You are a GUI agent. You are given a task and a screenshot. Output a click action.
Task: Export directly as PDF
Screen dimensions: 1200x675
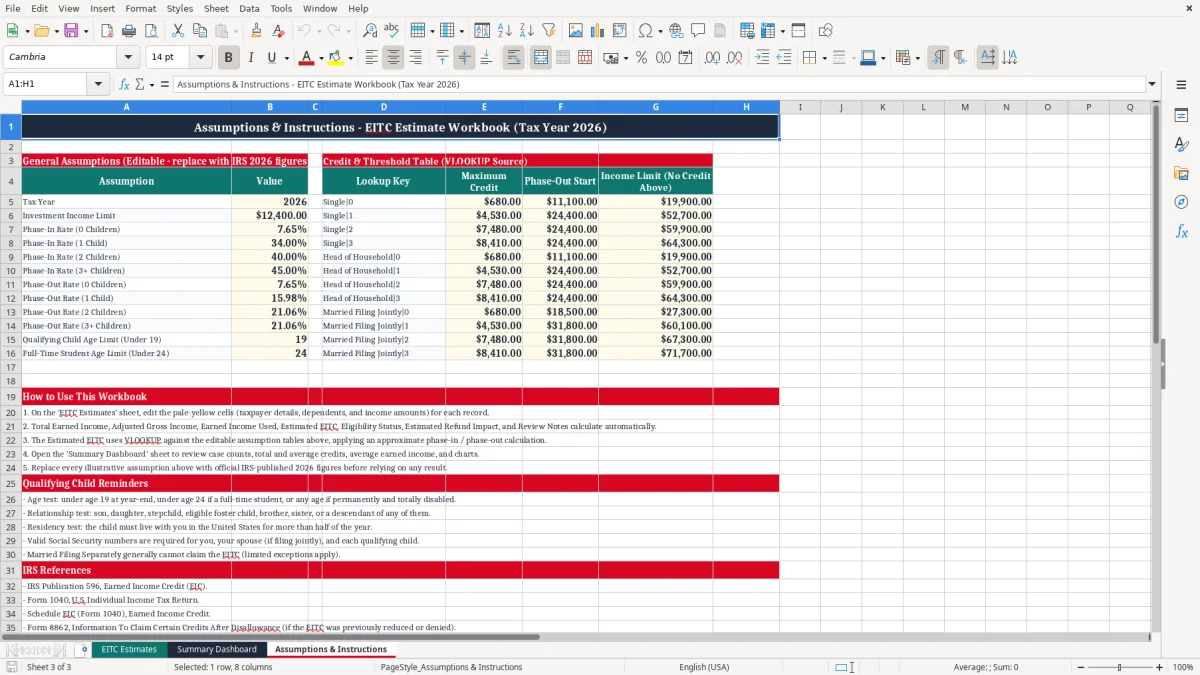[107, 31]
